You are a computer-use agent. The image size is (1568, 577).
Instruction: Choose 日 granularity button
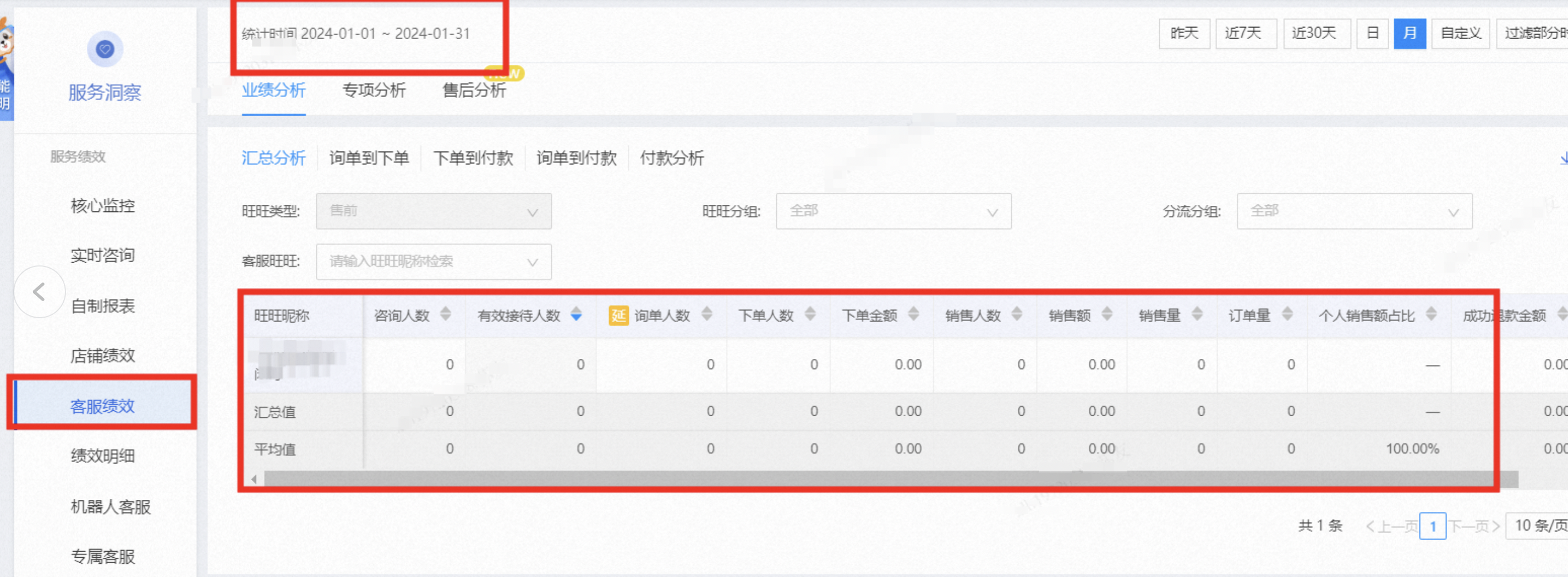click(1372, 34)
